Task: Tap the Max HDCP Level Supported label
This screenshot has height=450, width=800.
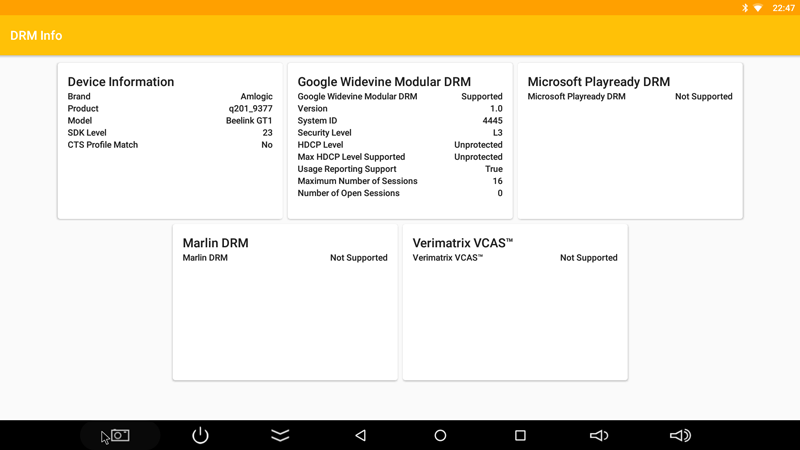Action: tap(351, 157)
